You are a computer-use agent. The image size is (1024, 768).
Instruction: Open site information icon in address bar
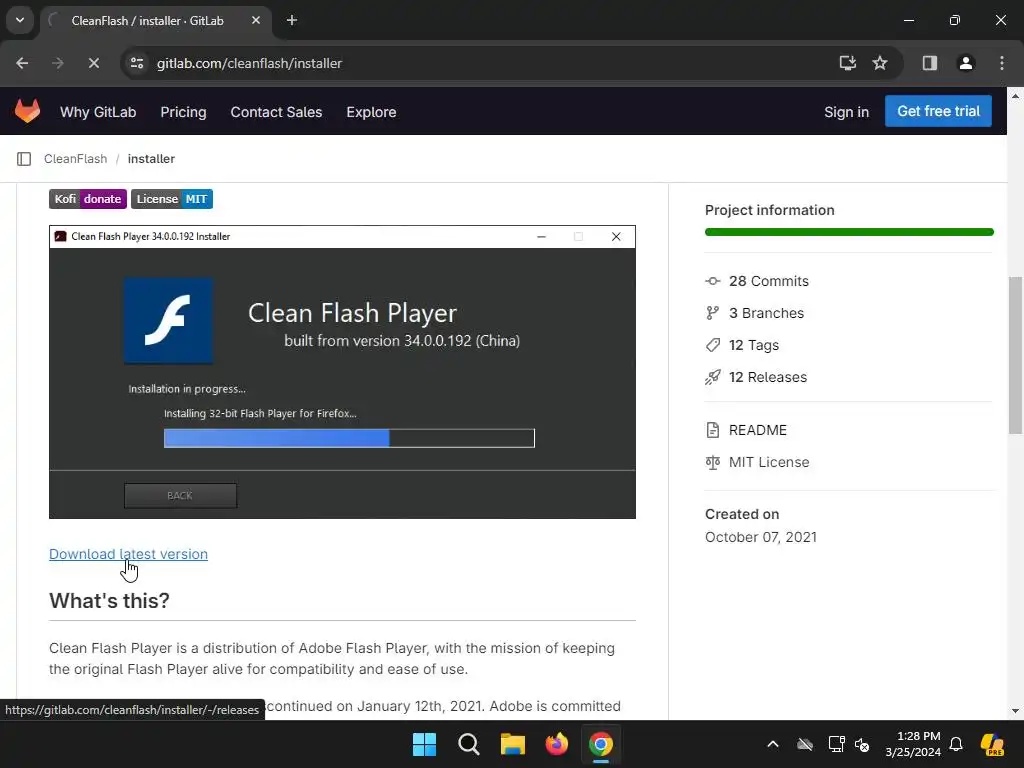(x=137, y=63)
